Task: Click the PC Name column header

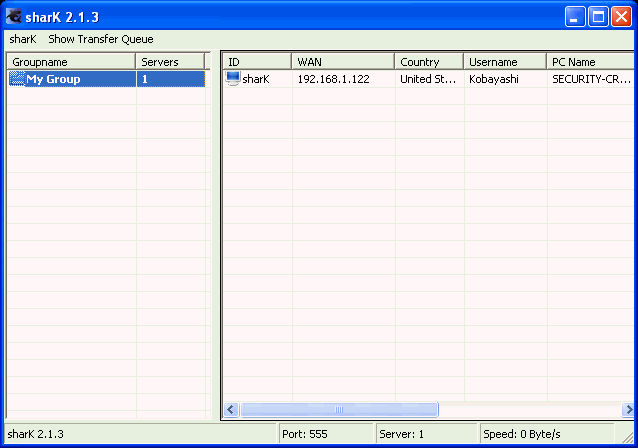Action: click(x=590, y=62)
